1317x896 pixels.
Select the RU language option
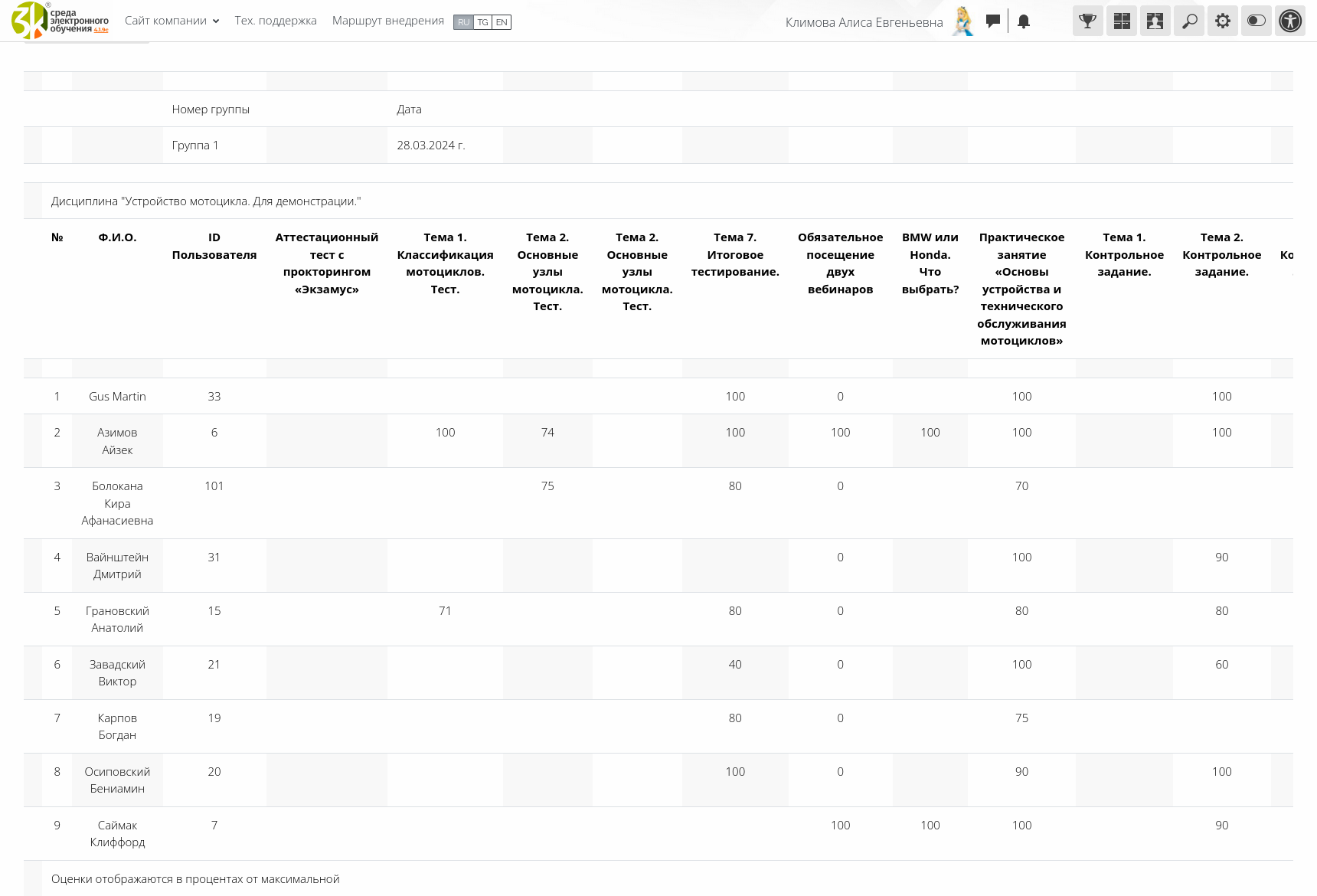(463, 22)
